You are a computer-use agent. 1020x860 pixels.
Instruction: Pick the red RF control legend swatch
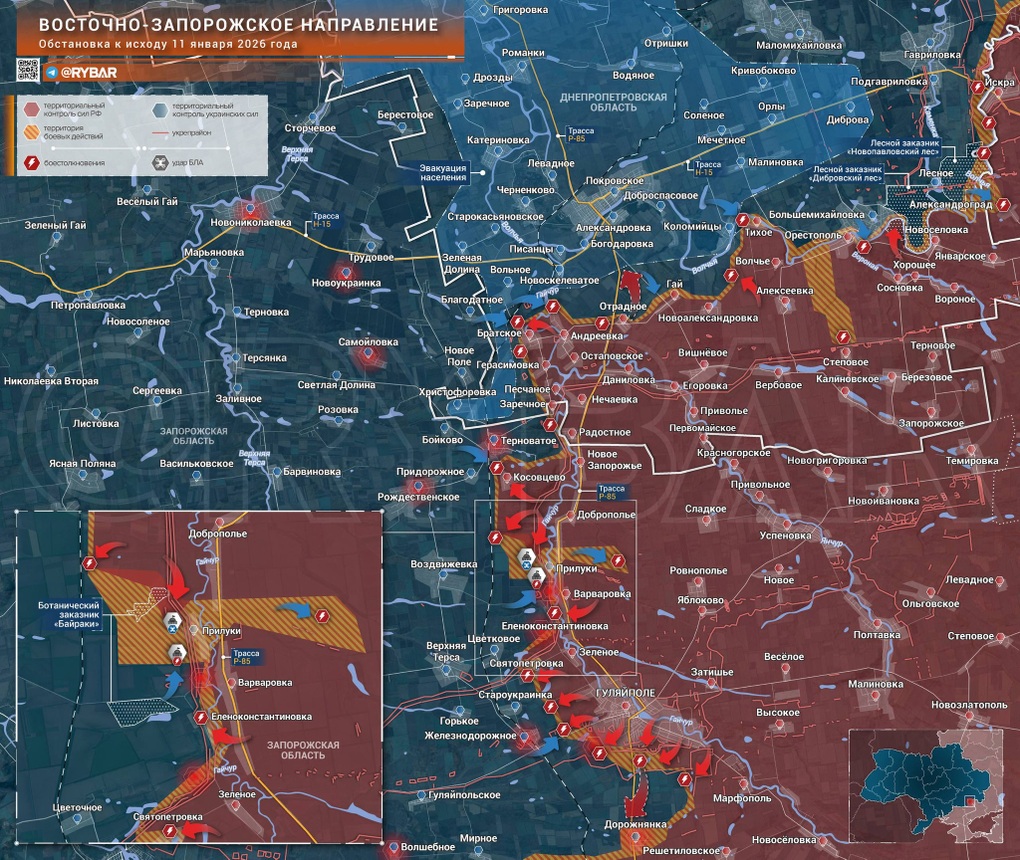point(31,109)
